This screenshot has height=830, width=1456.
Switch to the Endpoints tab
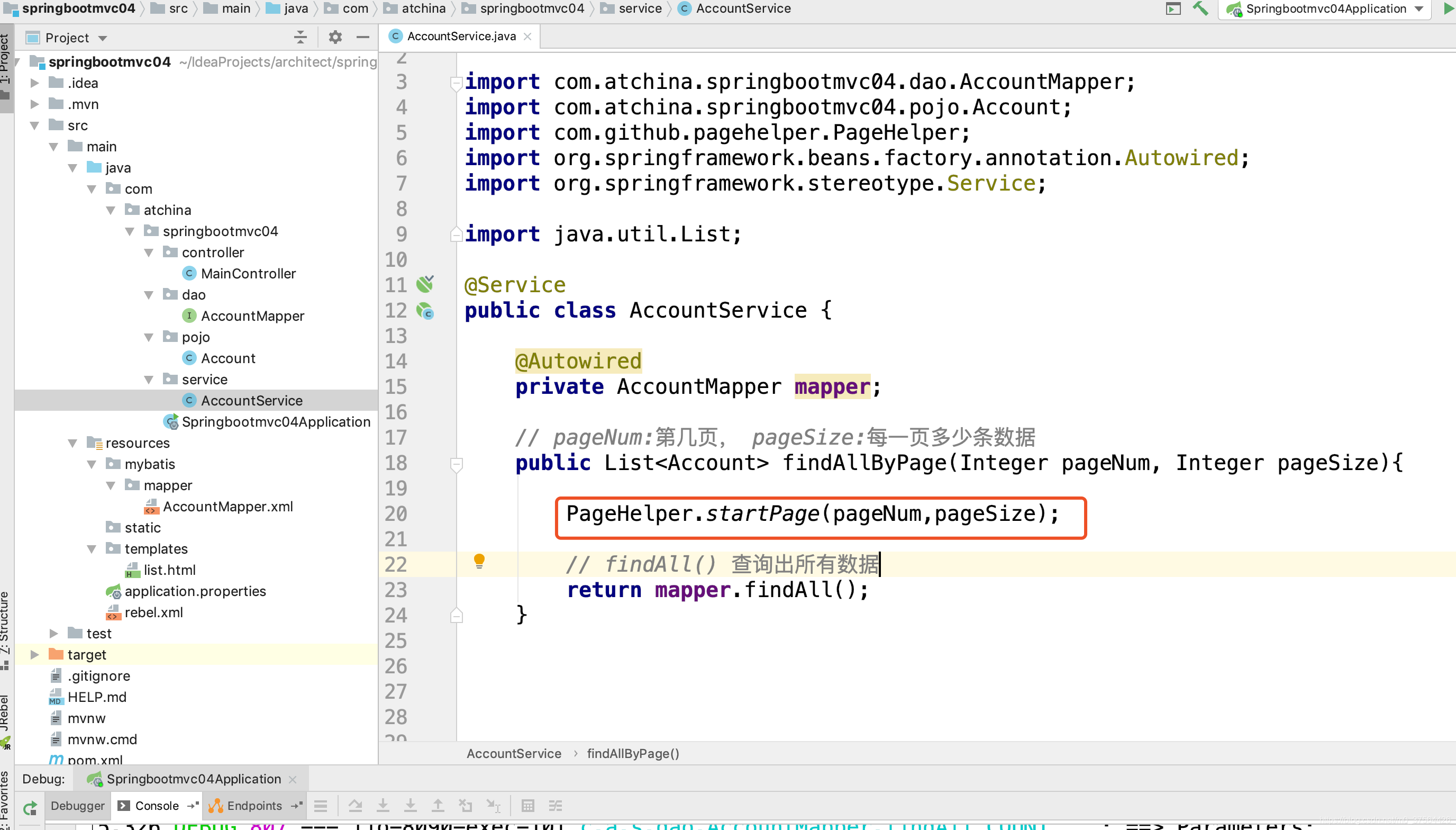tap(253, 806)
